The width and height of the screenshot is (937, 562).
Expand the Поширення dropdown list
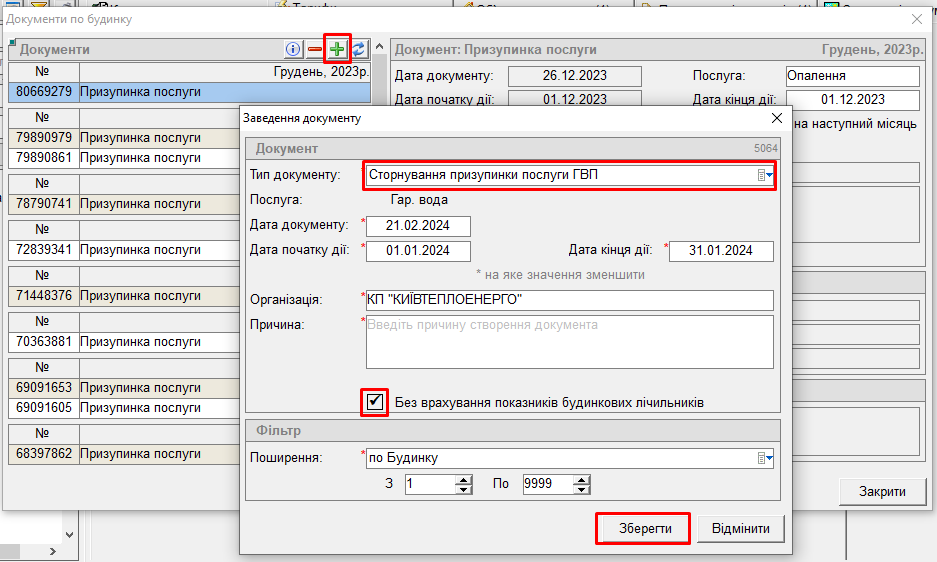(766, 458)
